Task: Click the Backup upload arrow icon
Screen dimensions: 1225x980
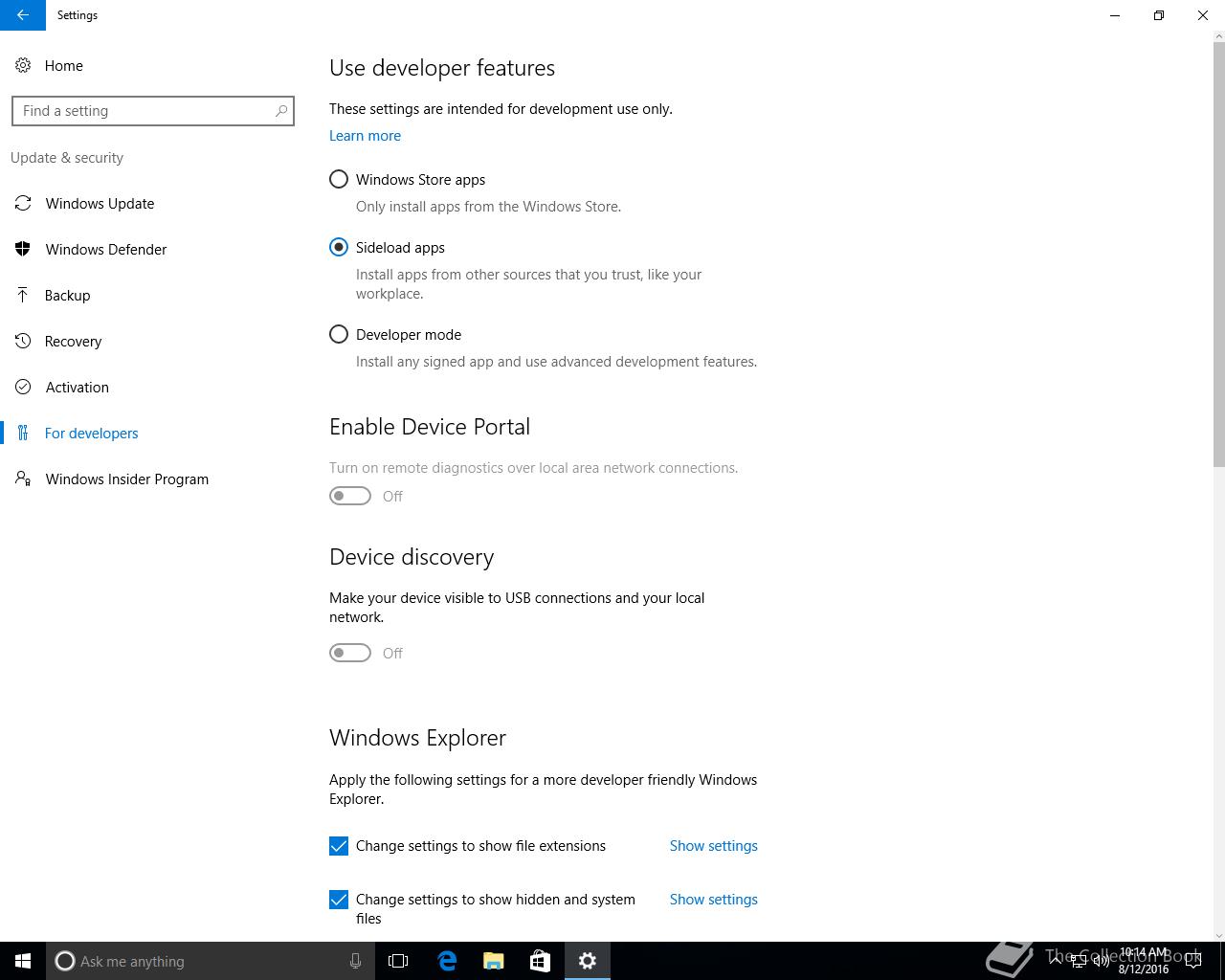Action: 23,295
